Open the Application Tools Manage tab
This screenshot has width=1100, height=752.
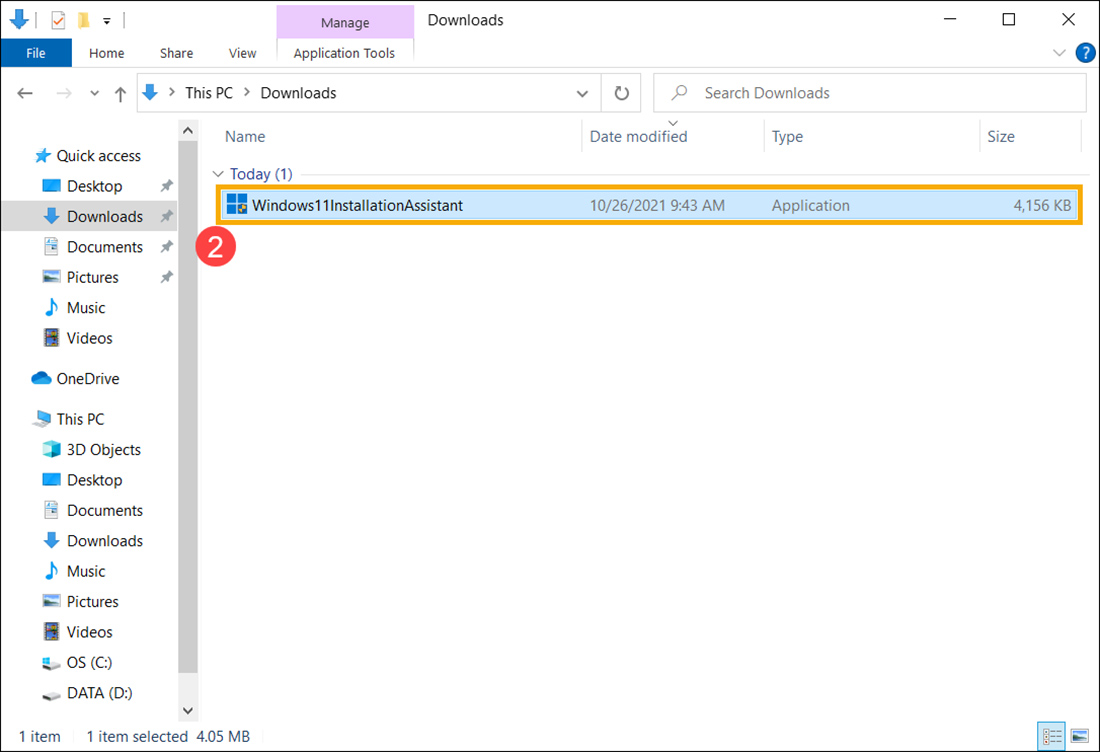[x=345, y=21]
